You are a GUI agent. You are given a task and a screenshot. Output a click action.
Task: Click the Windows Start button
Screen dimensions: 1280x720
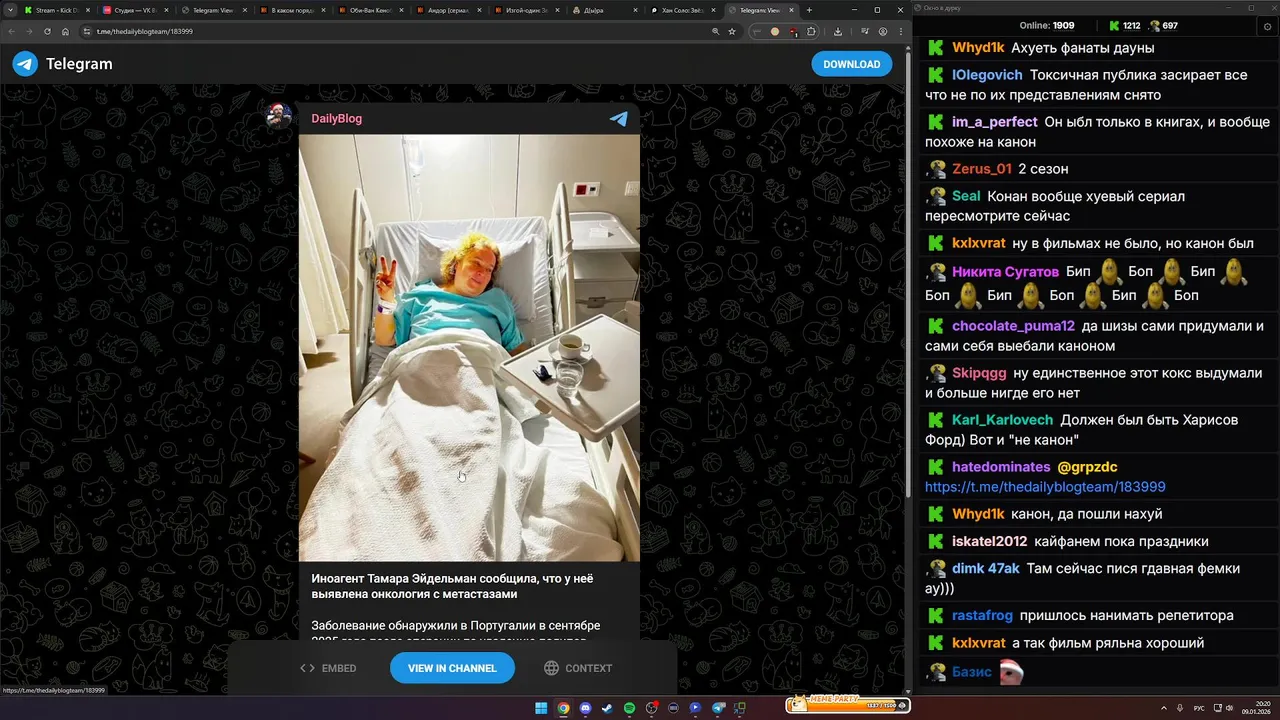pos(541,708)
